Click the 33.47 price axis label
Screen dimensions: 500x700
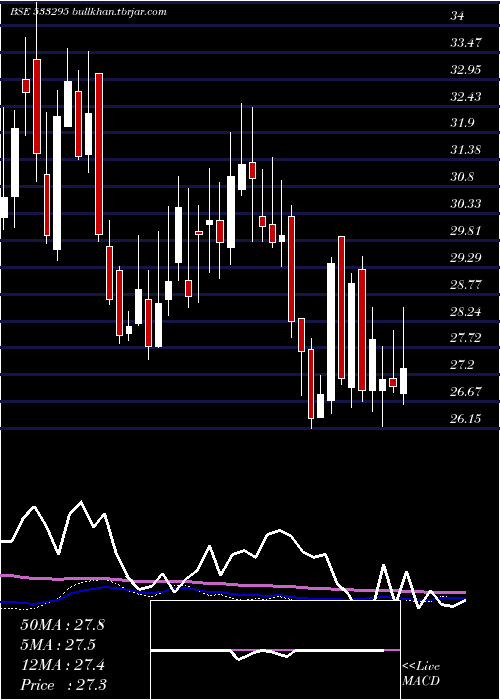(466, 43)
